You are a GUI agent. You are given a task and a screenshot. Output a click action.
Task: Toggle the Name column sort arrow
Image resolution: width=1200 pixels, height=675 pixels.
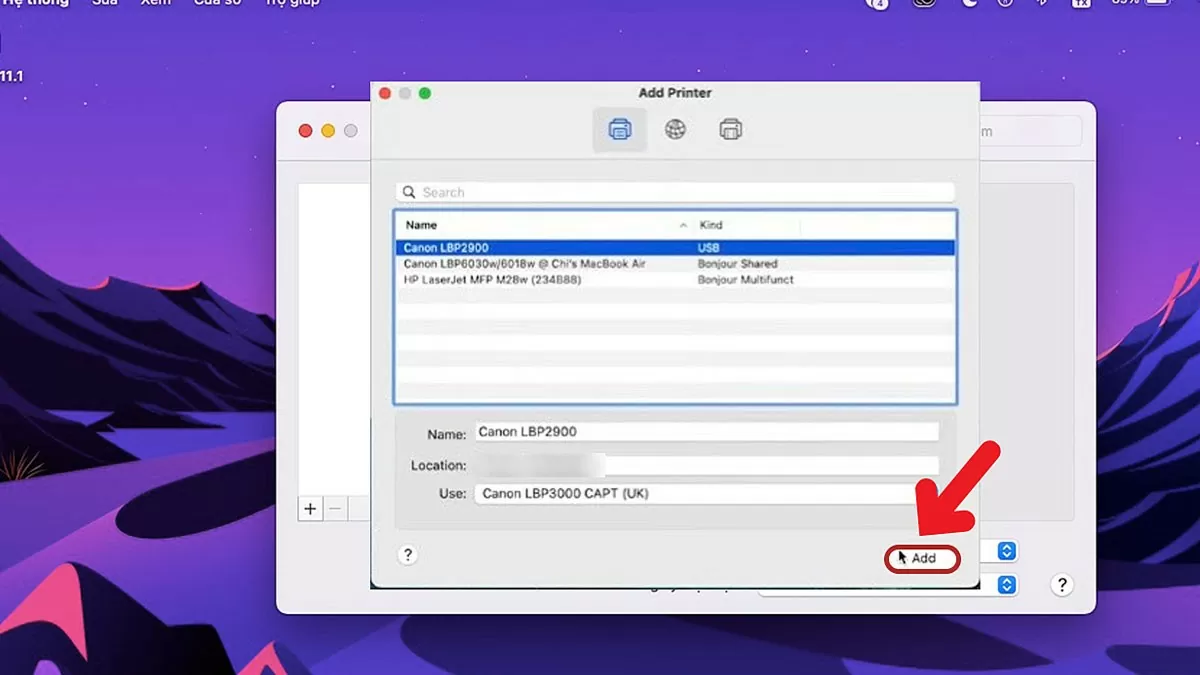click(683, 225)
